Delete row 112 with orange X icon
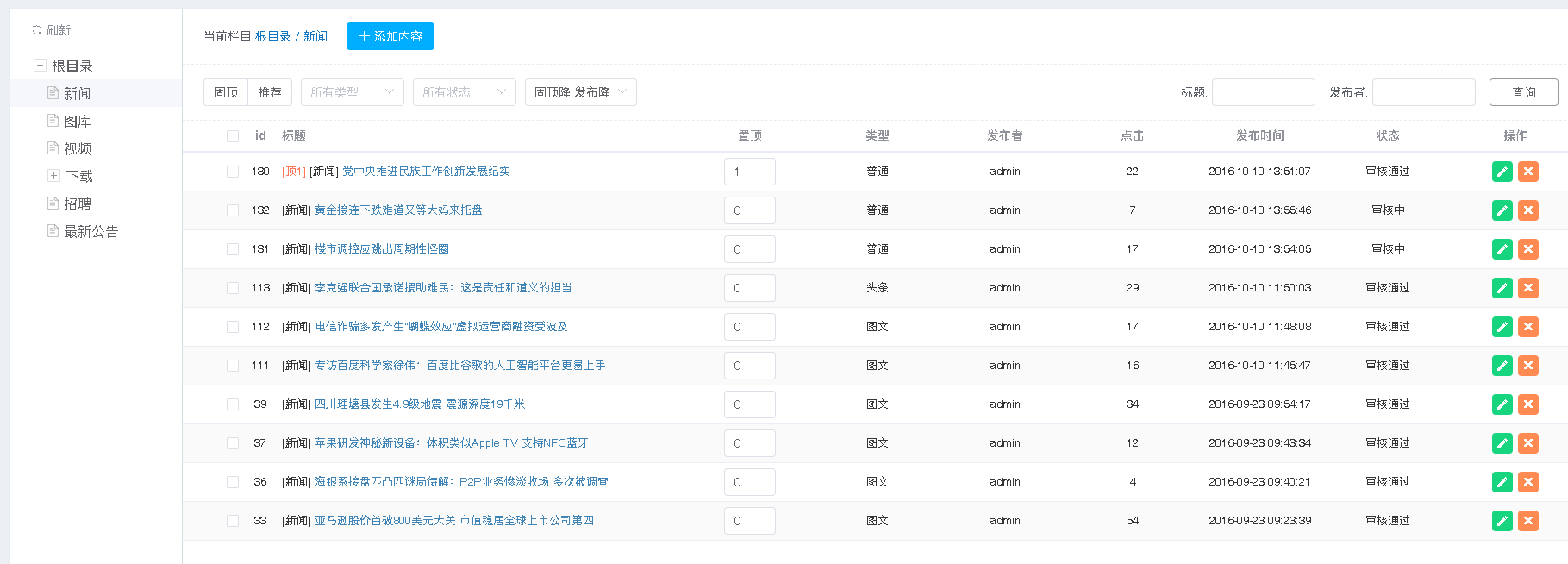1568x564 pixels. [1528, 327]
